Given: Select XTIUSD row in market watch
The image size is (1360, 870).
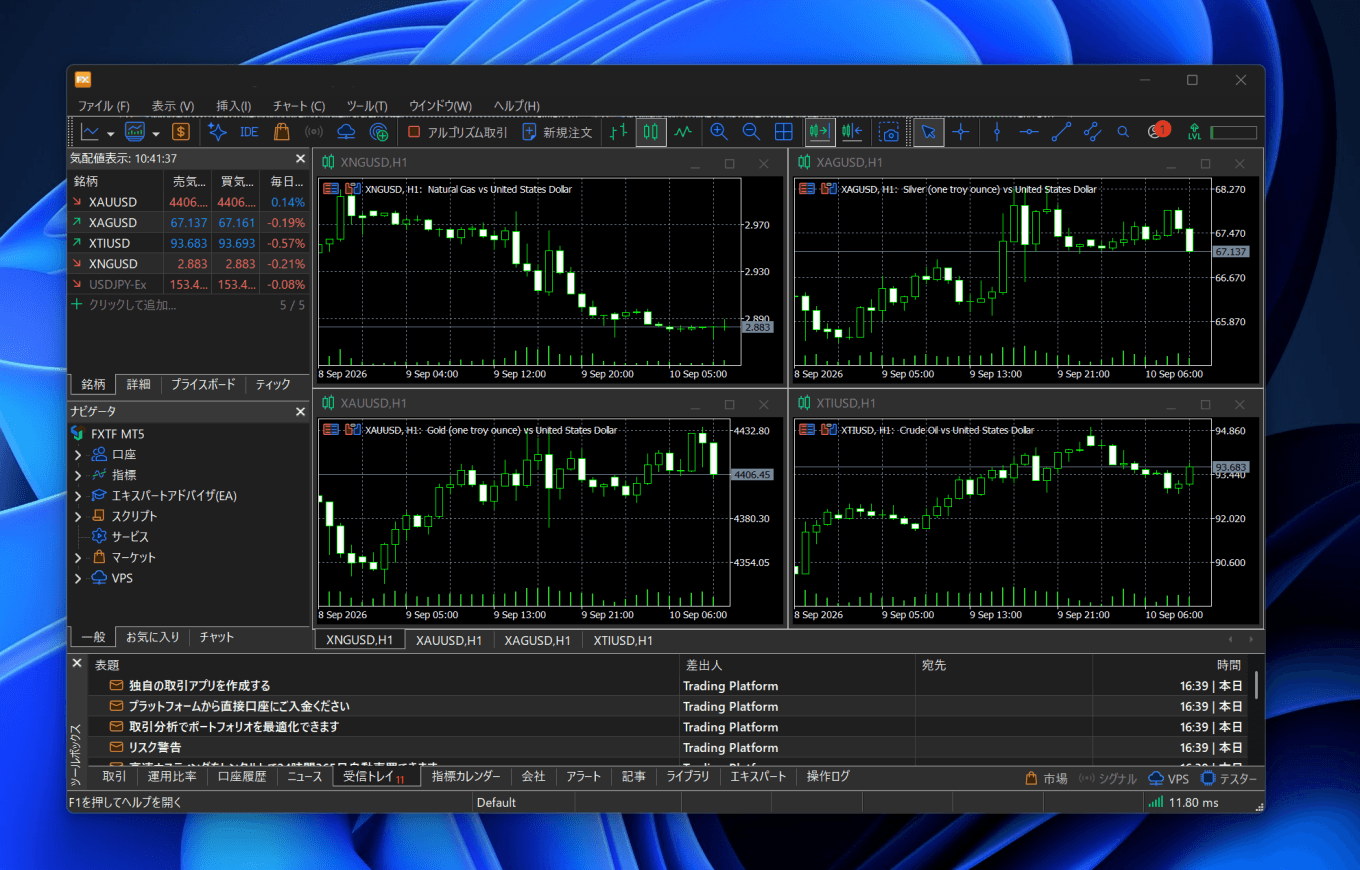Looking at the screenshot, I should (188, 243).
